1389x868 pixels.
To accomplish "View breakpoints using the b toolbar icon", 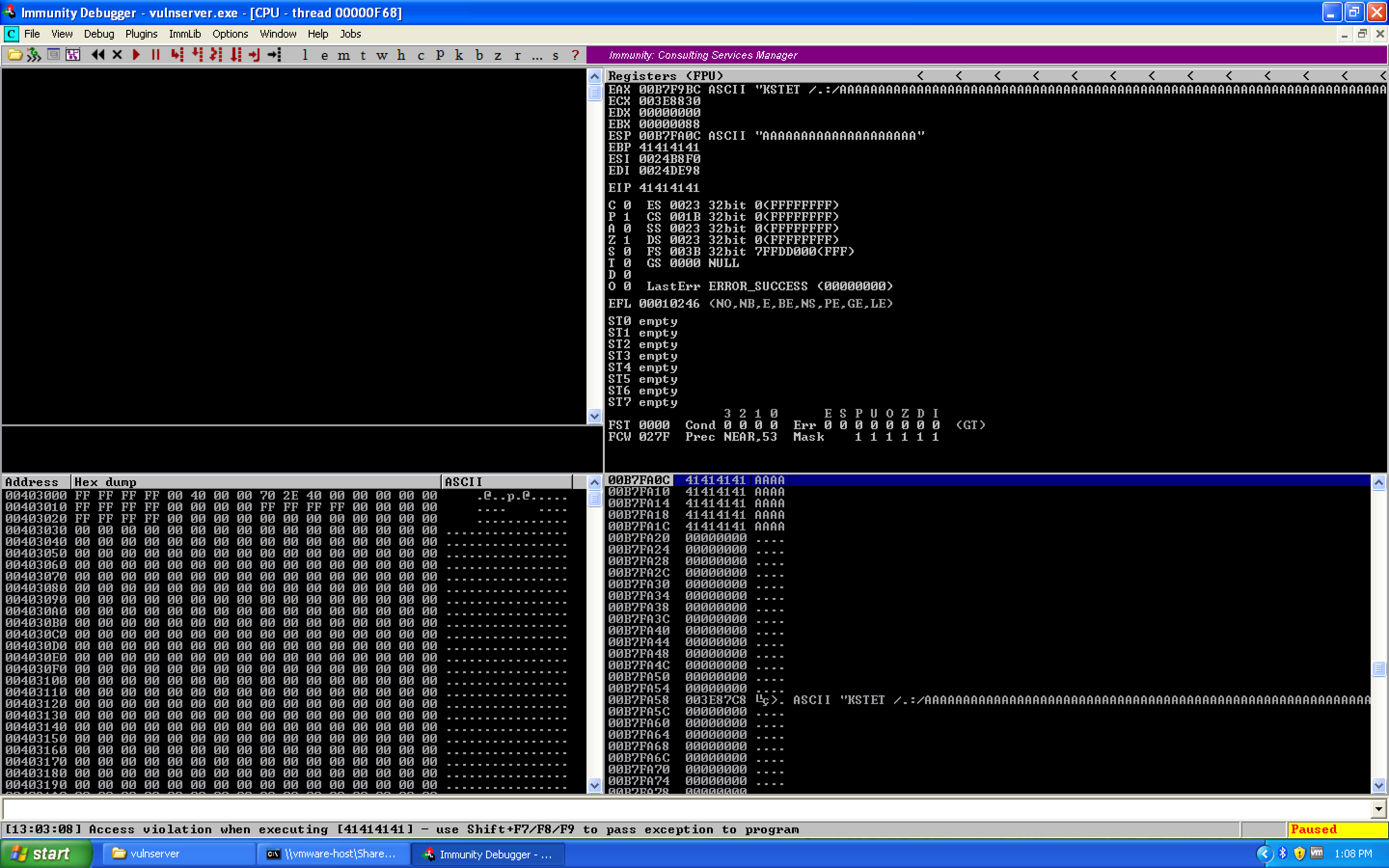I will pos(479,55).
